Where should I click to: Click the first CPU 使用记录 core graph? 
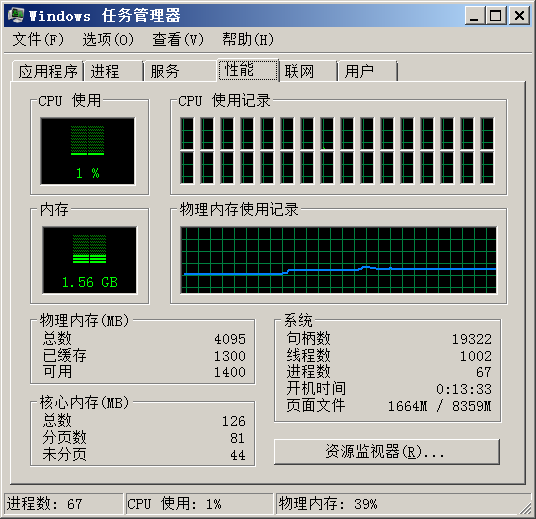coord(187,151)
